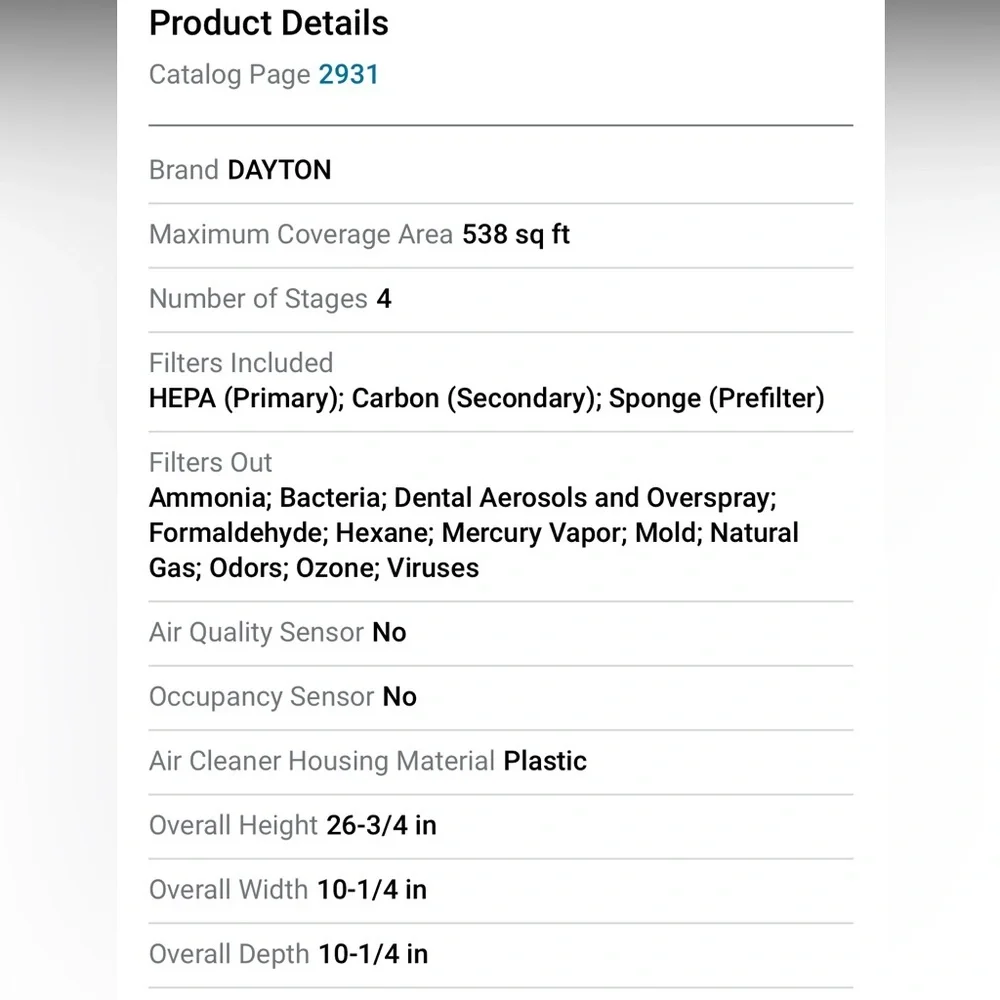Click the Filters Included label

241,363
